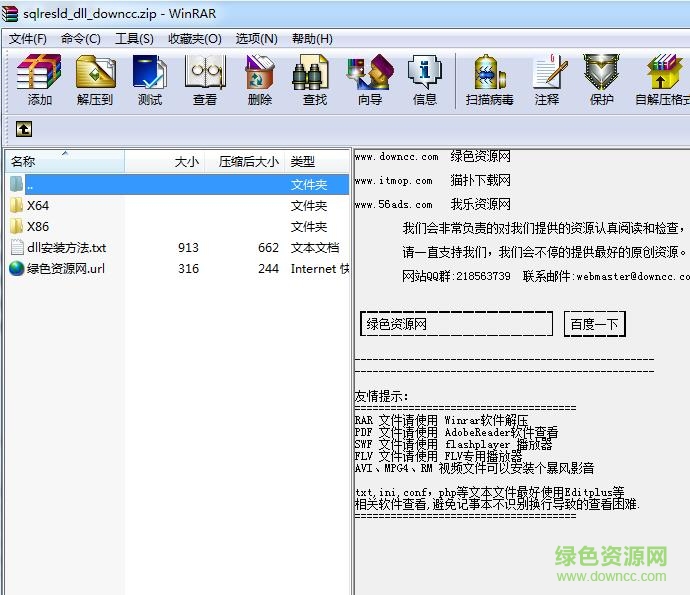The height and width of the screenshot is (595, 690).
Task: Click the 百度一下 button
Action: click(x=595, y=324)
